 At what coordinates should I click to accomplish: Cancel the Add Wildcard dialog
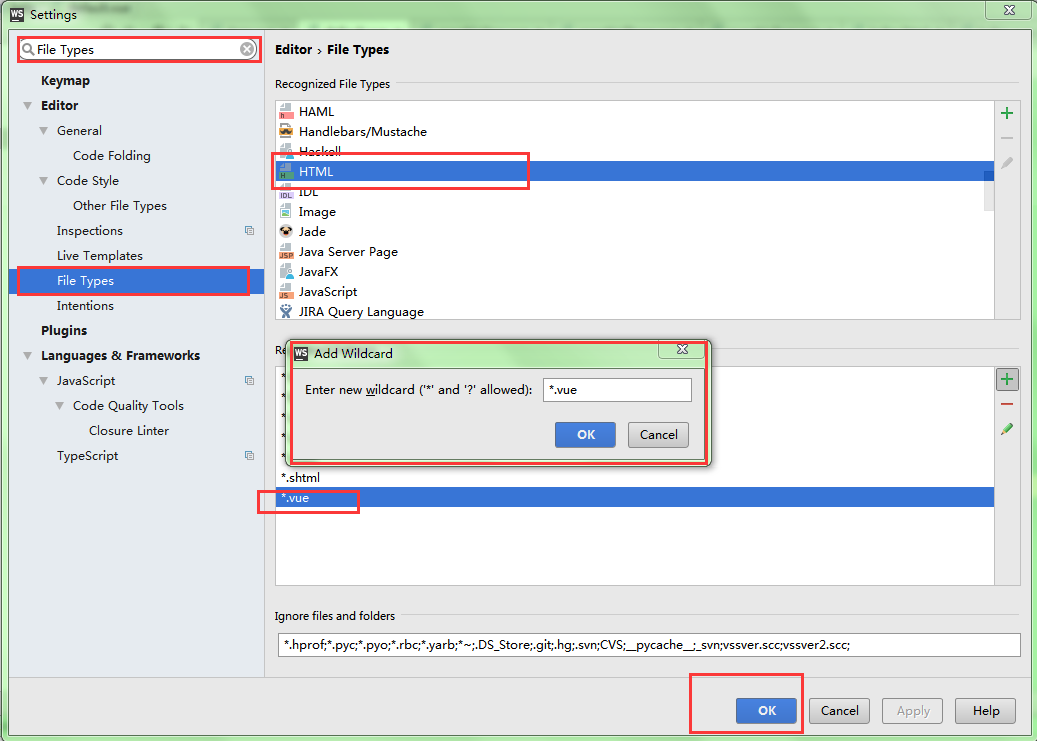point(658,435)
